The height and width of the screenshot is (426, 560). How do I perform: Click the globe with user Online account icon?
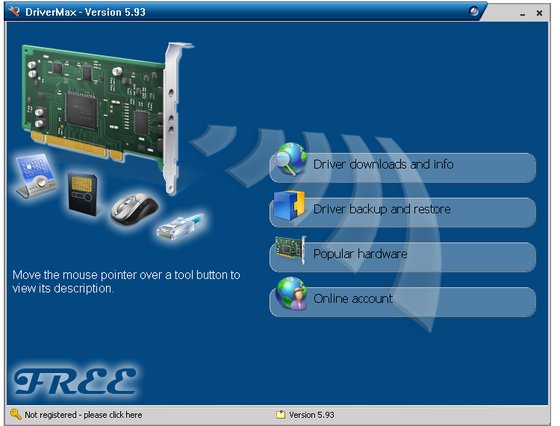(x=291, y=294)
